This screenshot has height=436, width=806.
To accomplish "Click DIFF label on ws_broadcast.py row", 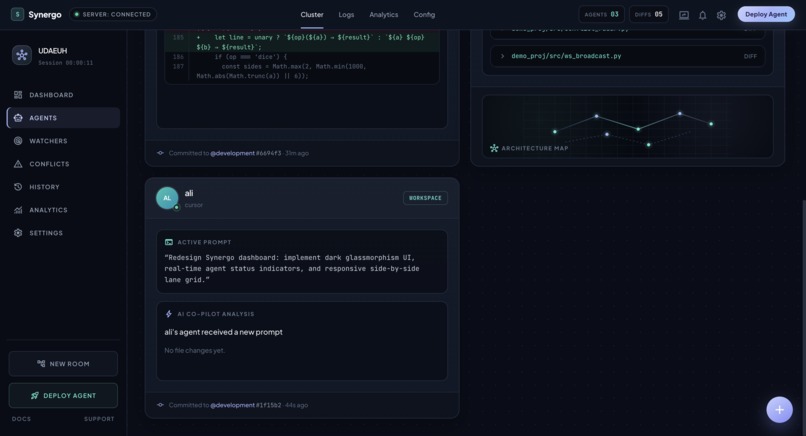I will click(750, 56).
